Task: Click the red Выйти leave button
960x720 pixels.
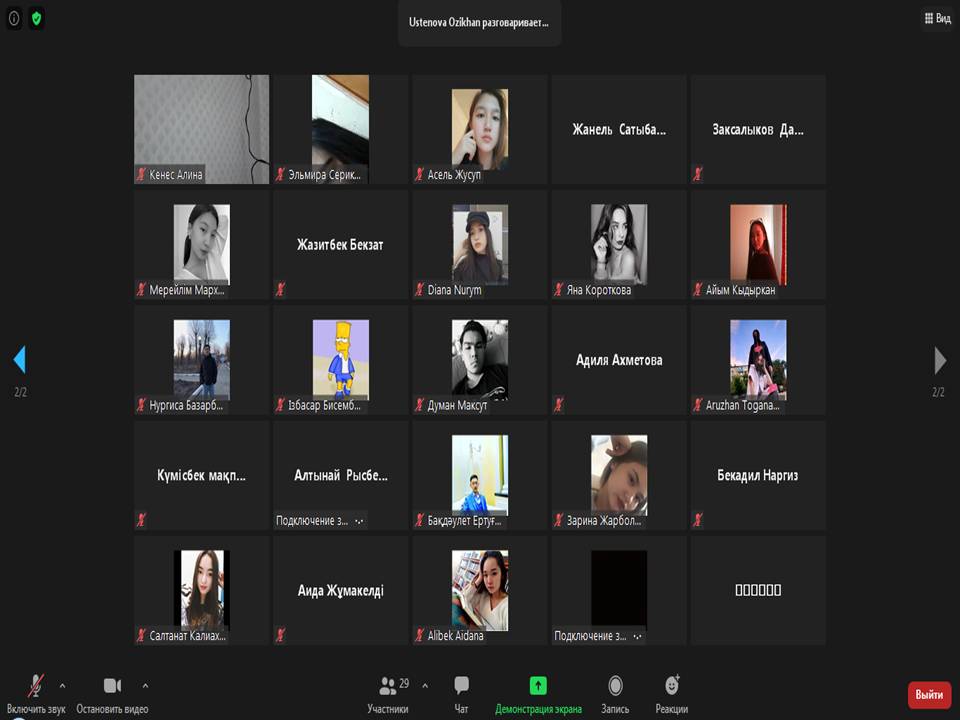Action: pos(928,694)
